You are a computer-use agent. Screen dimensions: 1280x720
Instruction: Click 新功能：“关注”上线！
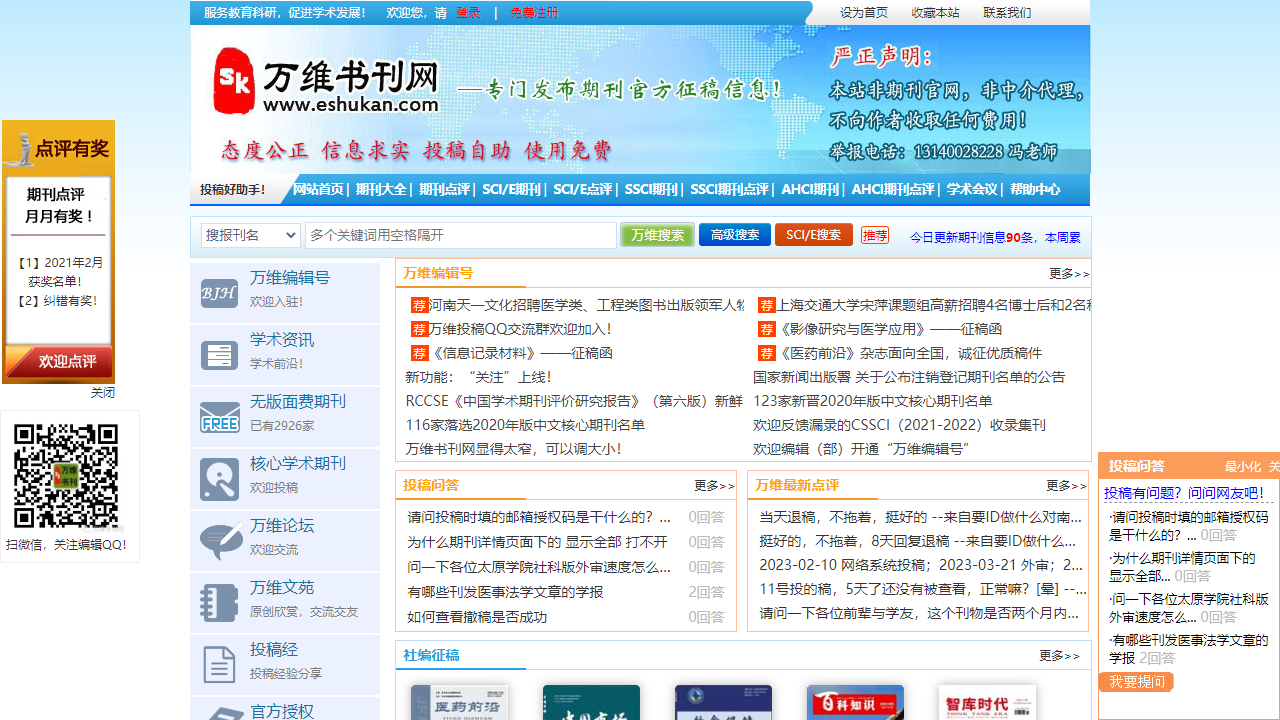[478, 377]
